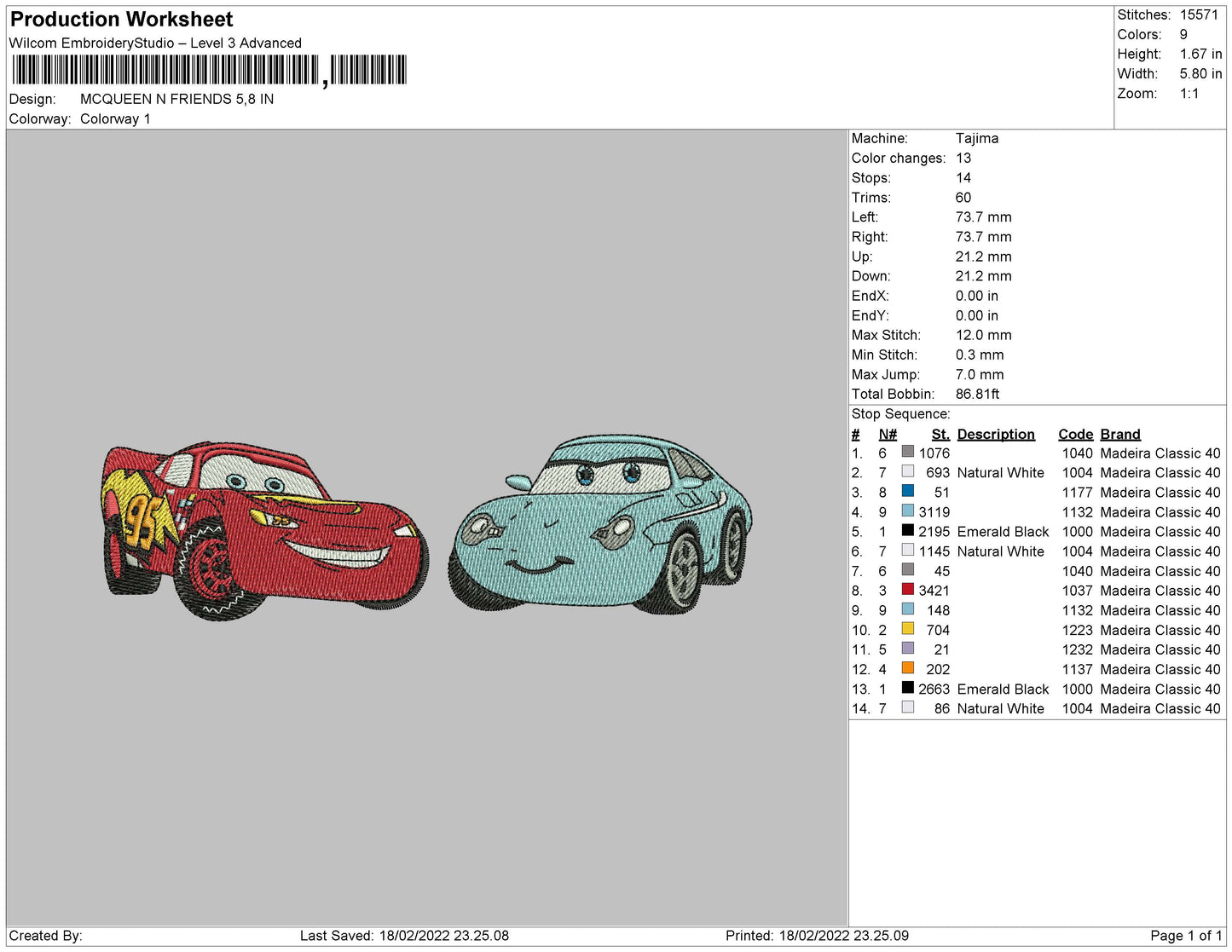
Task: Click the black swatch in stop 5
Action: click(907, 530)
